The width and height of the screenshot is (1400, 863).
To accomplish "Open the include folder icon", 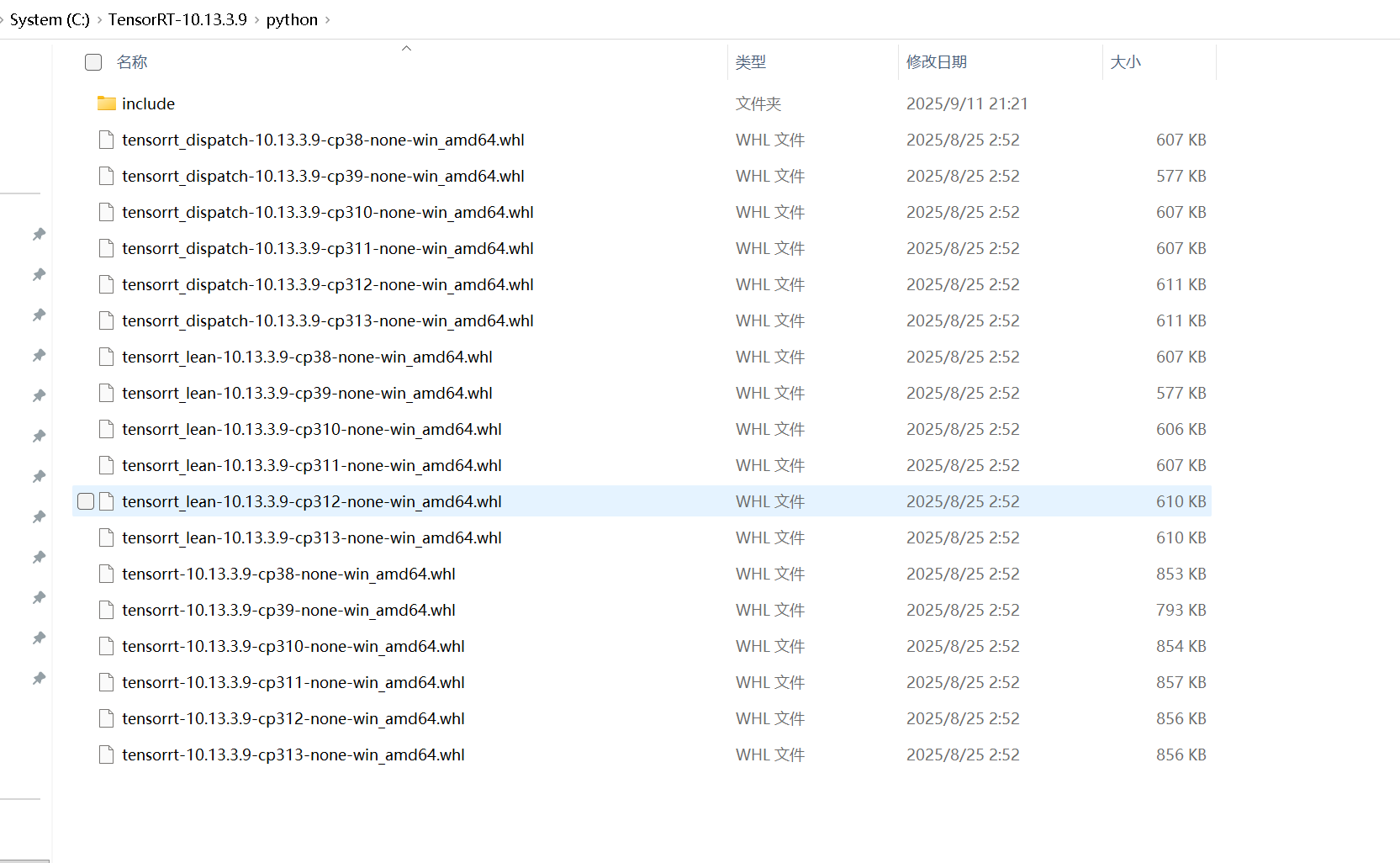I will click(106, 103).
